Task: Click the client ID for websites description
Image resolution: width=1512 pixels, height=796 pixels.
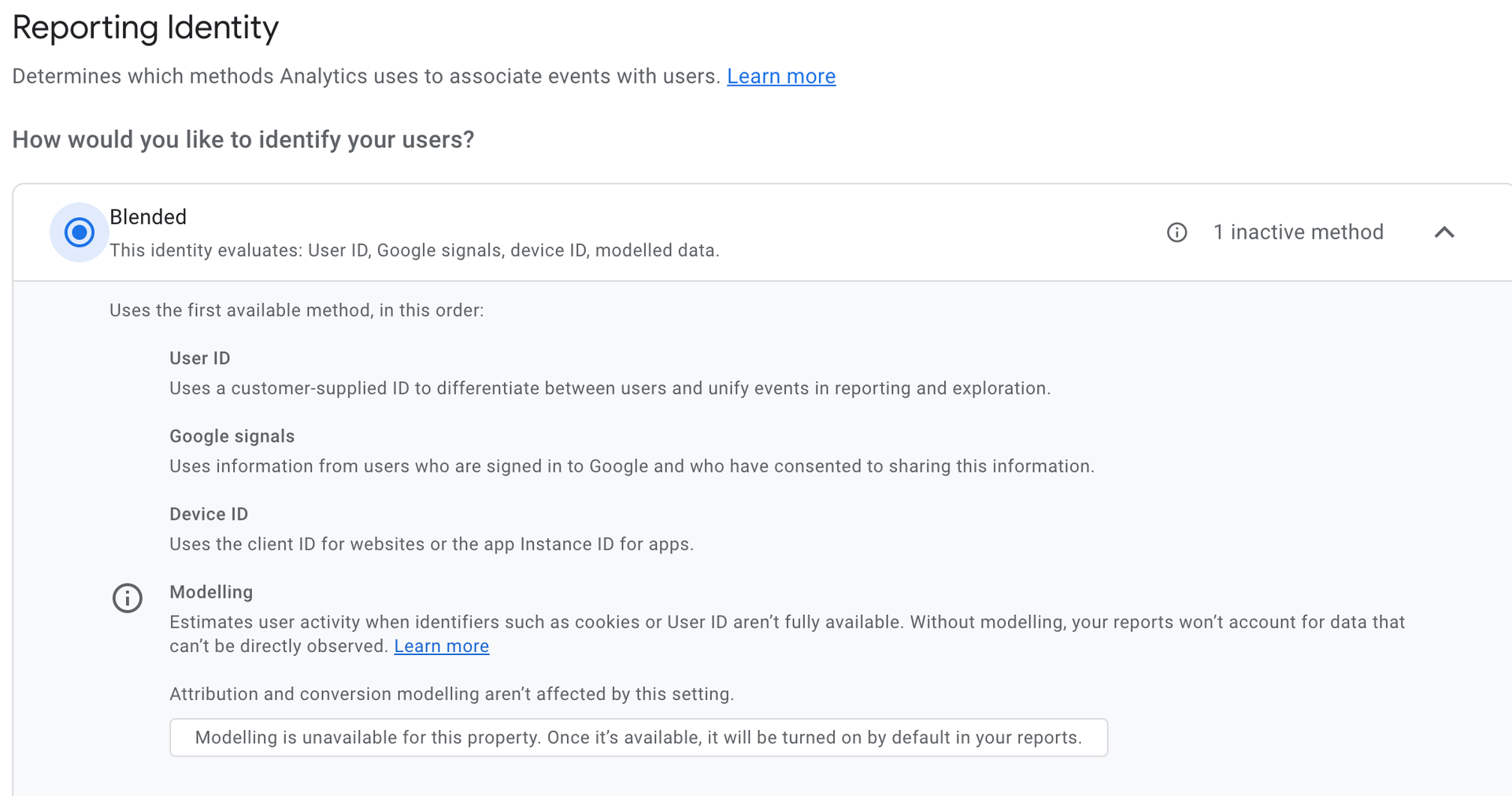Action: pos(432,544)
